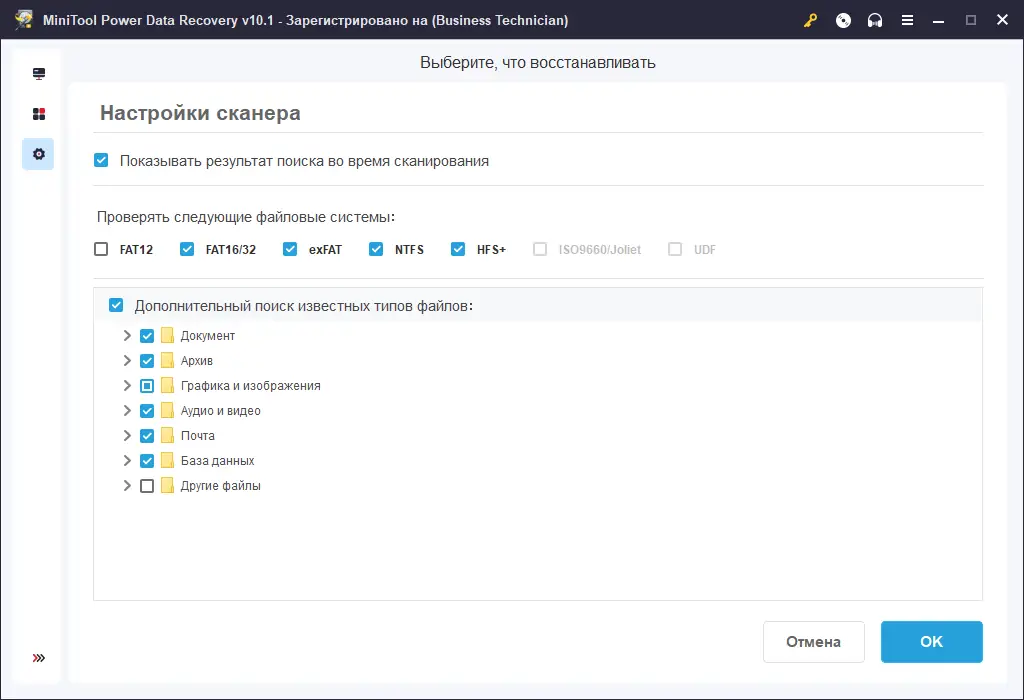The height and width of the screenshot is (700, 1024).
Task: Click the Документ folder icon
Action: pos(167,336)
